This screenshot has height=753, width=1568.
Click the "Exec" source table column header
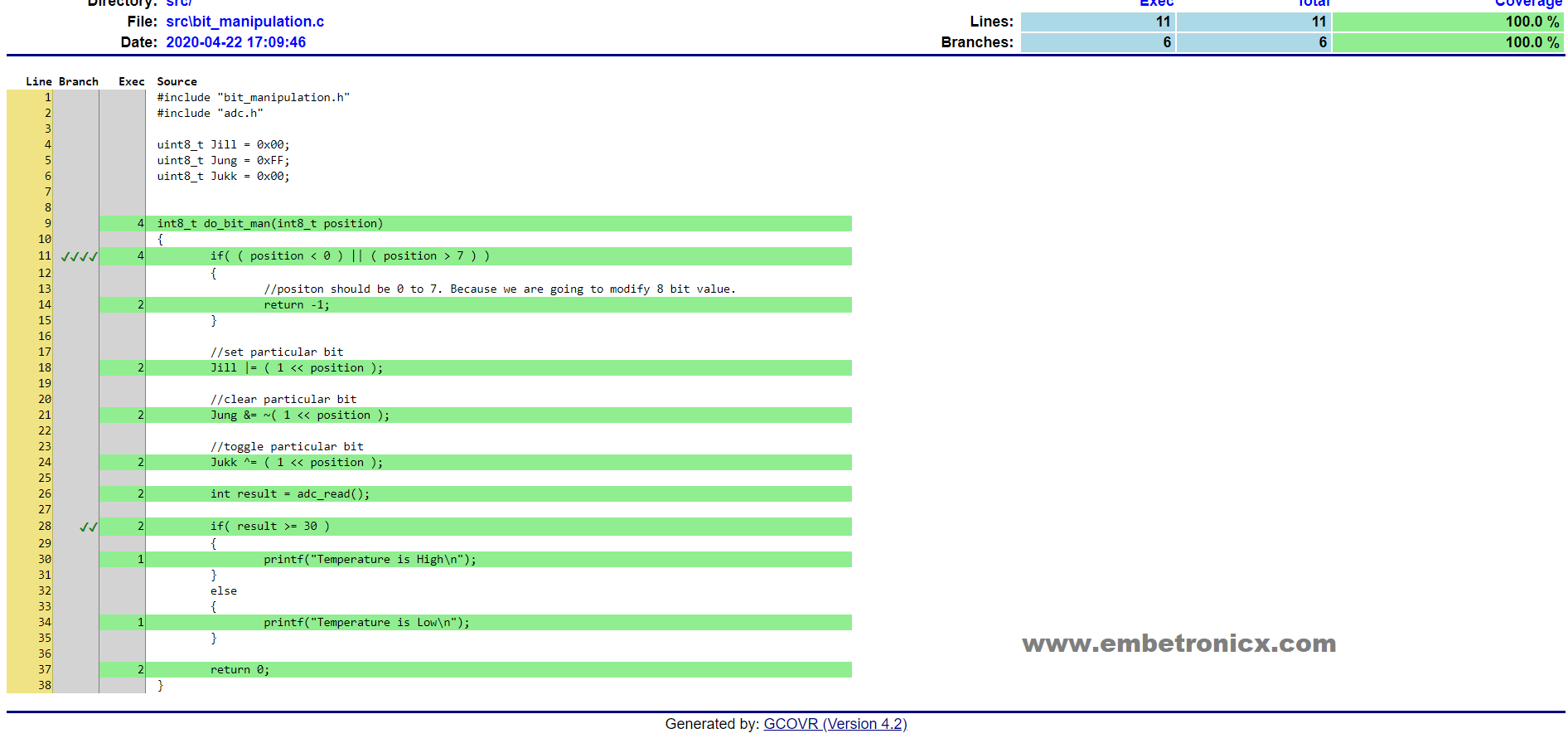point(132,81)
